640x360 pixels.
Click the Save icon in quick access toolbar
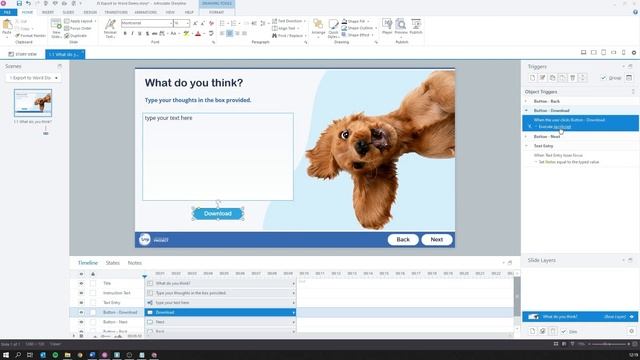point(19,3)
